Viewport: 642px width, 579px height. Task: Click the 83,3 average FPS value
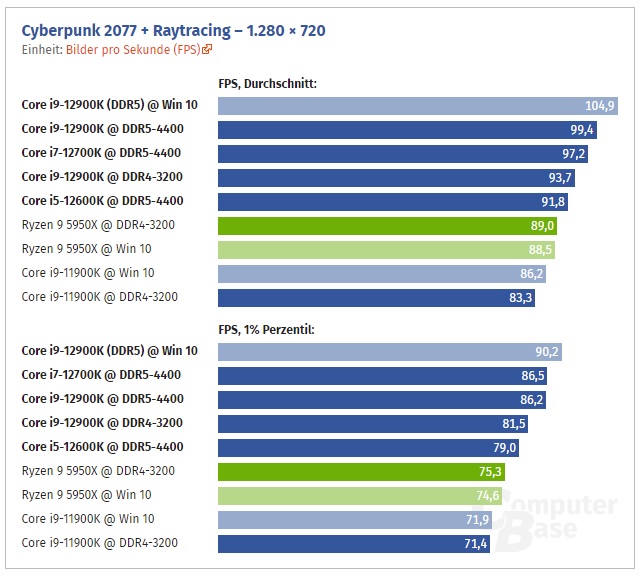point(520,298)
